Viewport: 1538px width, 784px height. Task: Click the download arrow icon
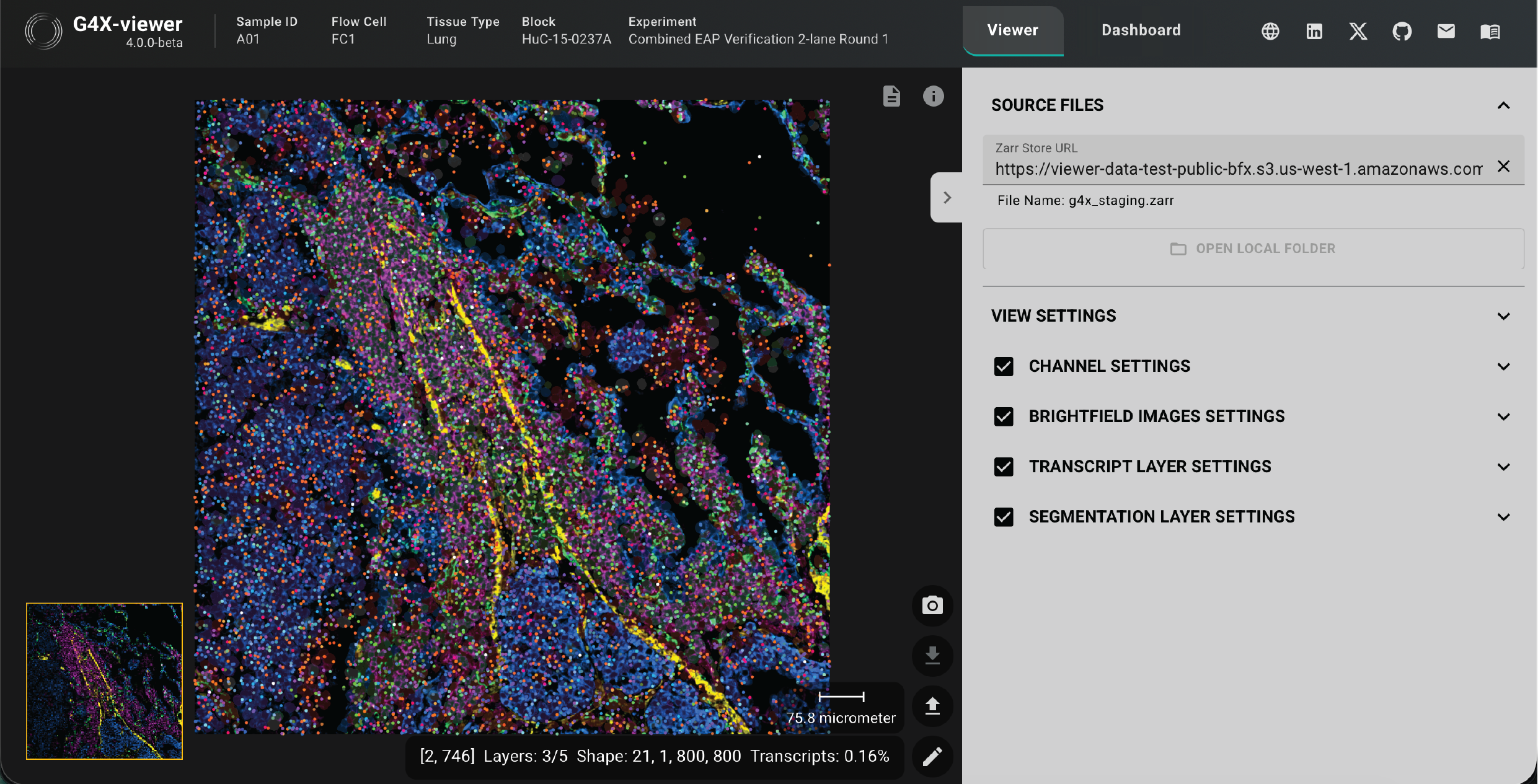[932, 656]
